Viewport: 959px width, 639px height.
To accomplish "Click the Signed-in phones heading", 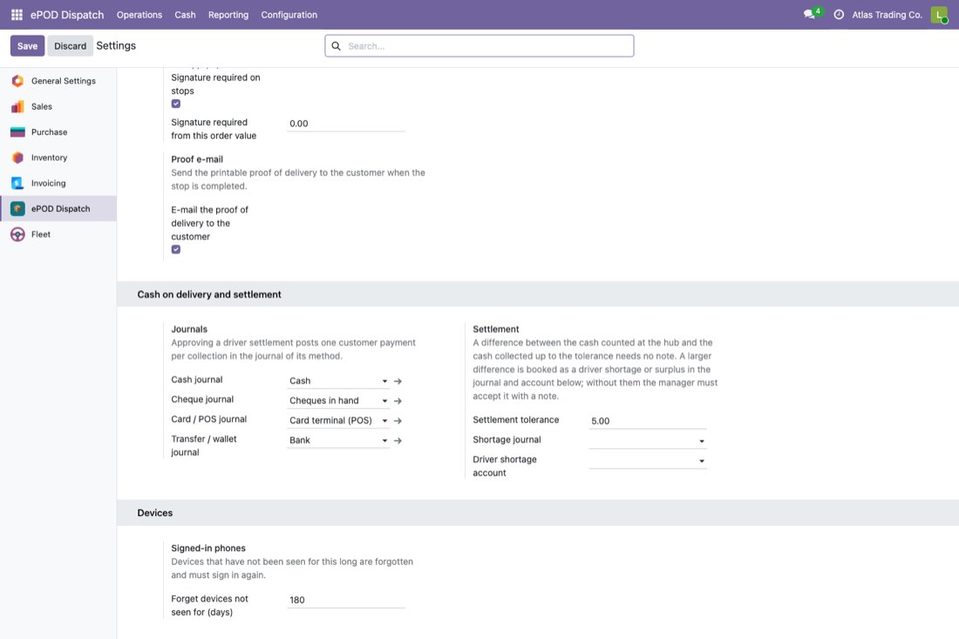I will click(209, 549).
